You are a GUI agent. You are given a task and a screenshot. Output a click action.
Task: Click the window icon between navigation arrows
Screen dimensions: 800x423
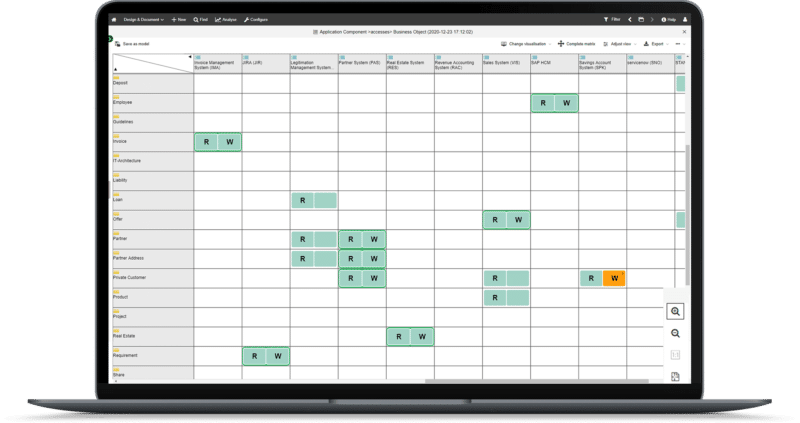641,19
